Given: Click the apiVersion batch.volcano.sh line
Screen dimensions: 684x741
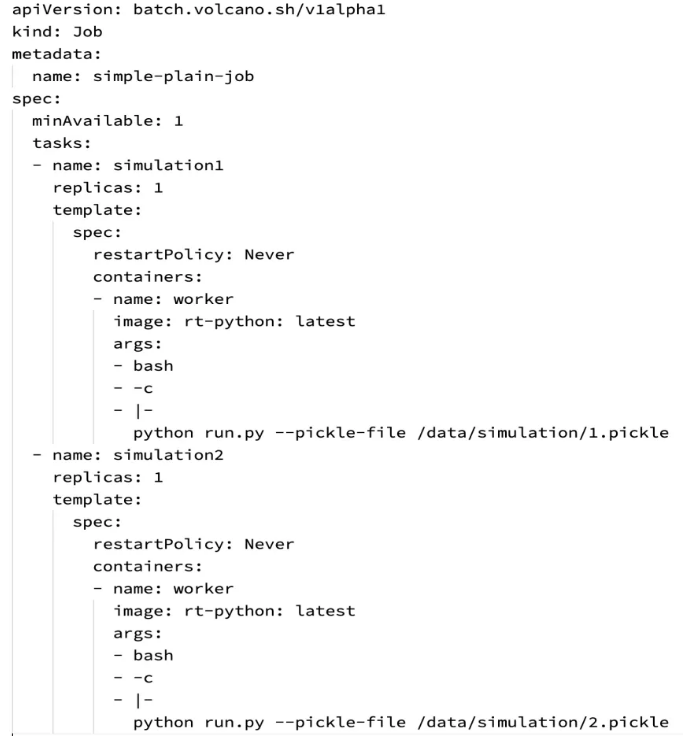Looking at the screenshot, I should [199, 10].
